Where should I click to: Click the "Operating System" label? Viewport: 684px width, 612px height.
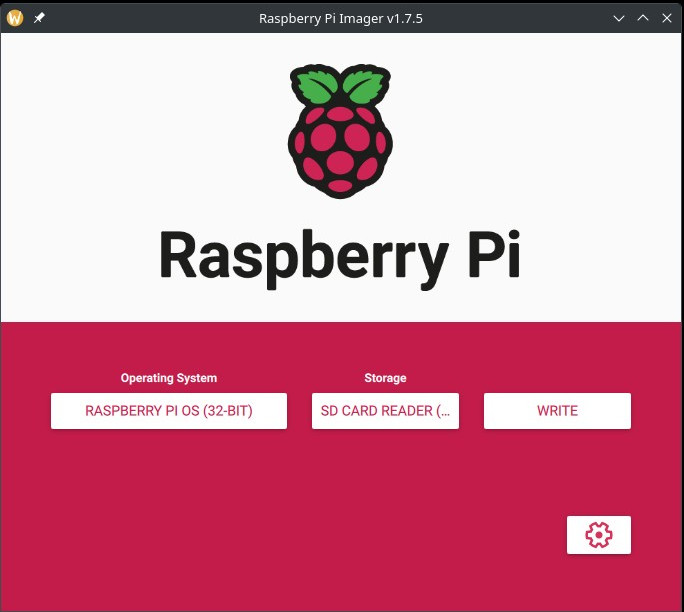[168, 378]
